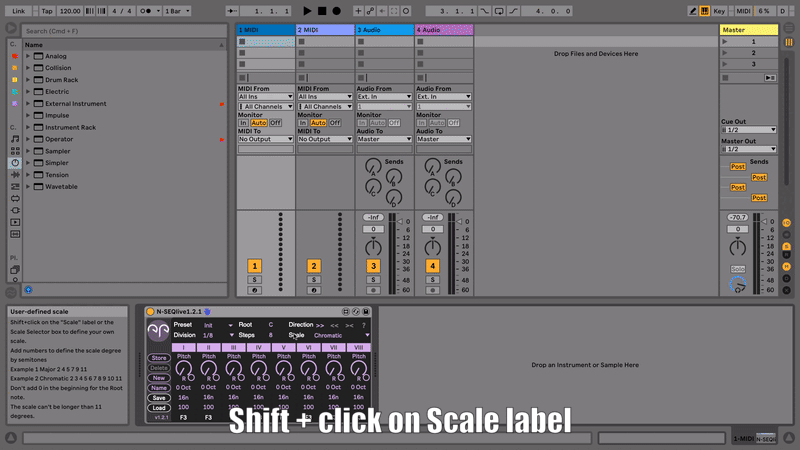
Task: Click the Arrangement Record circle button
Action: [x=337, y=10]
